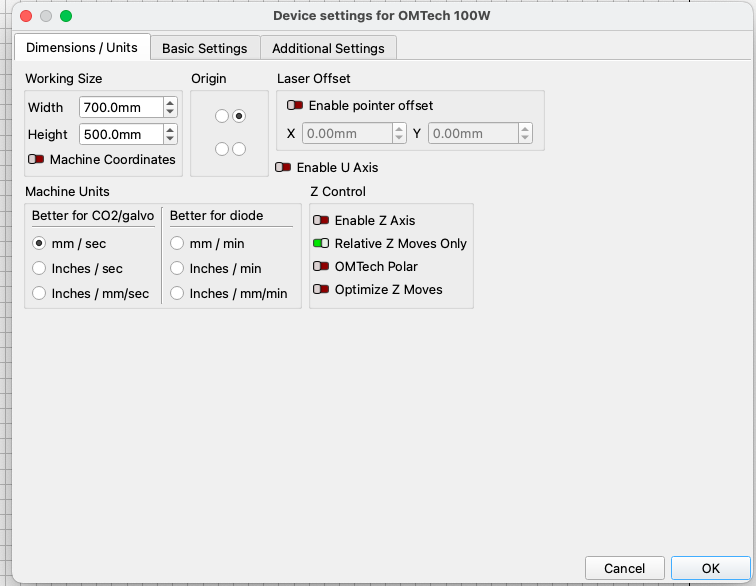This screenshot has width=756, height=586.
Task: Cancel the device settings dialog
Action: click(x=624, y=568)
